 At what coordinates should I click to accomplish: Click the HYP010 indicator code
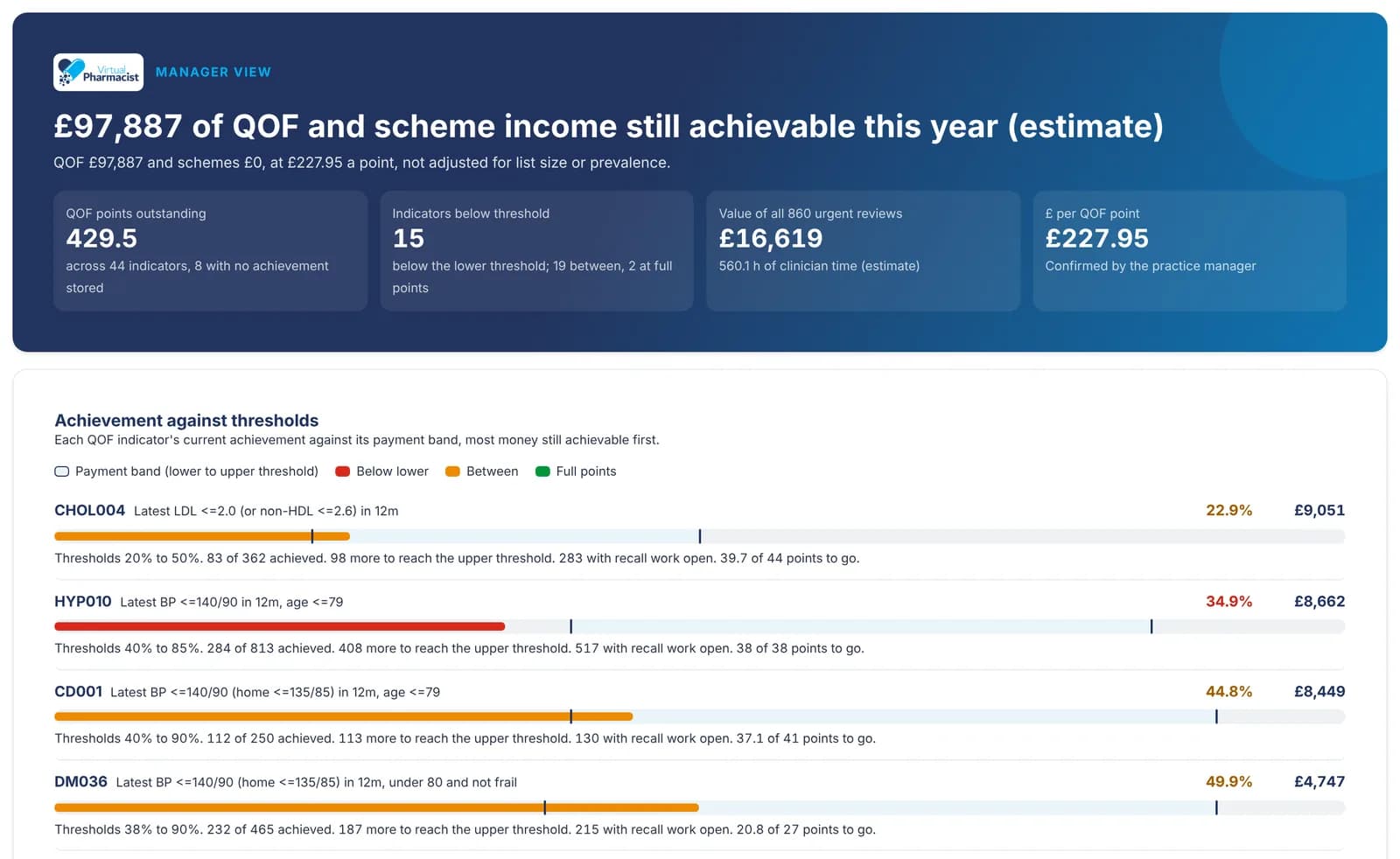pyautogui.click(x=83, y=601)
